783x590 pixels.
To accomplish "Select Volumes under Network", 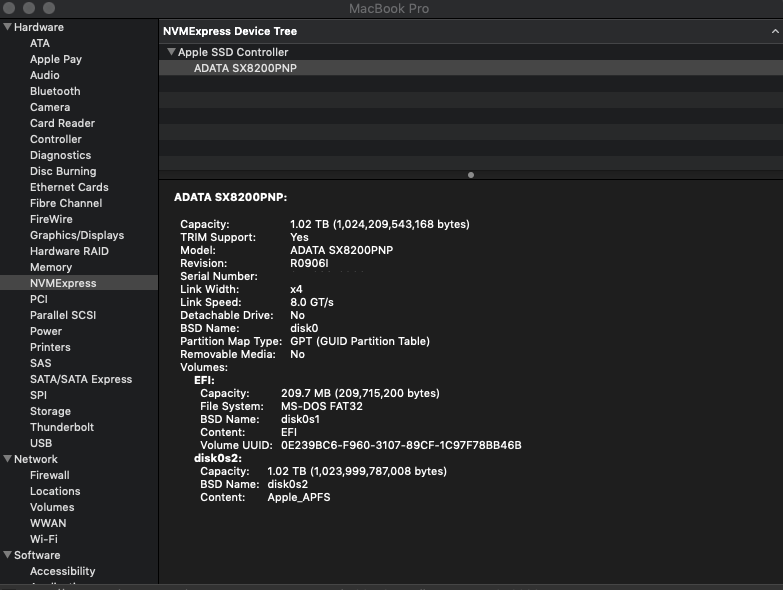I will click(x=52, y=507).
